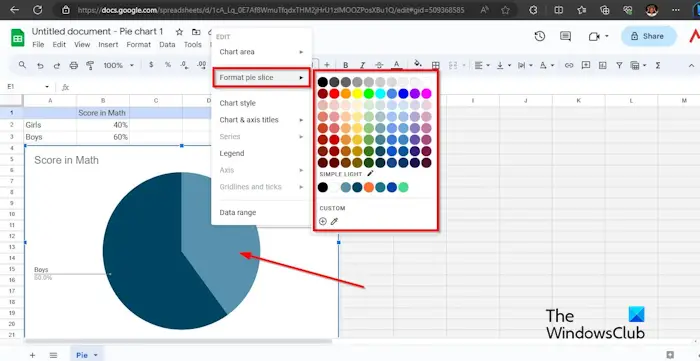
Task: Click the functions sigma icon
Action: pyautogui.click(x=658, y=66)
